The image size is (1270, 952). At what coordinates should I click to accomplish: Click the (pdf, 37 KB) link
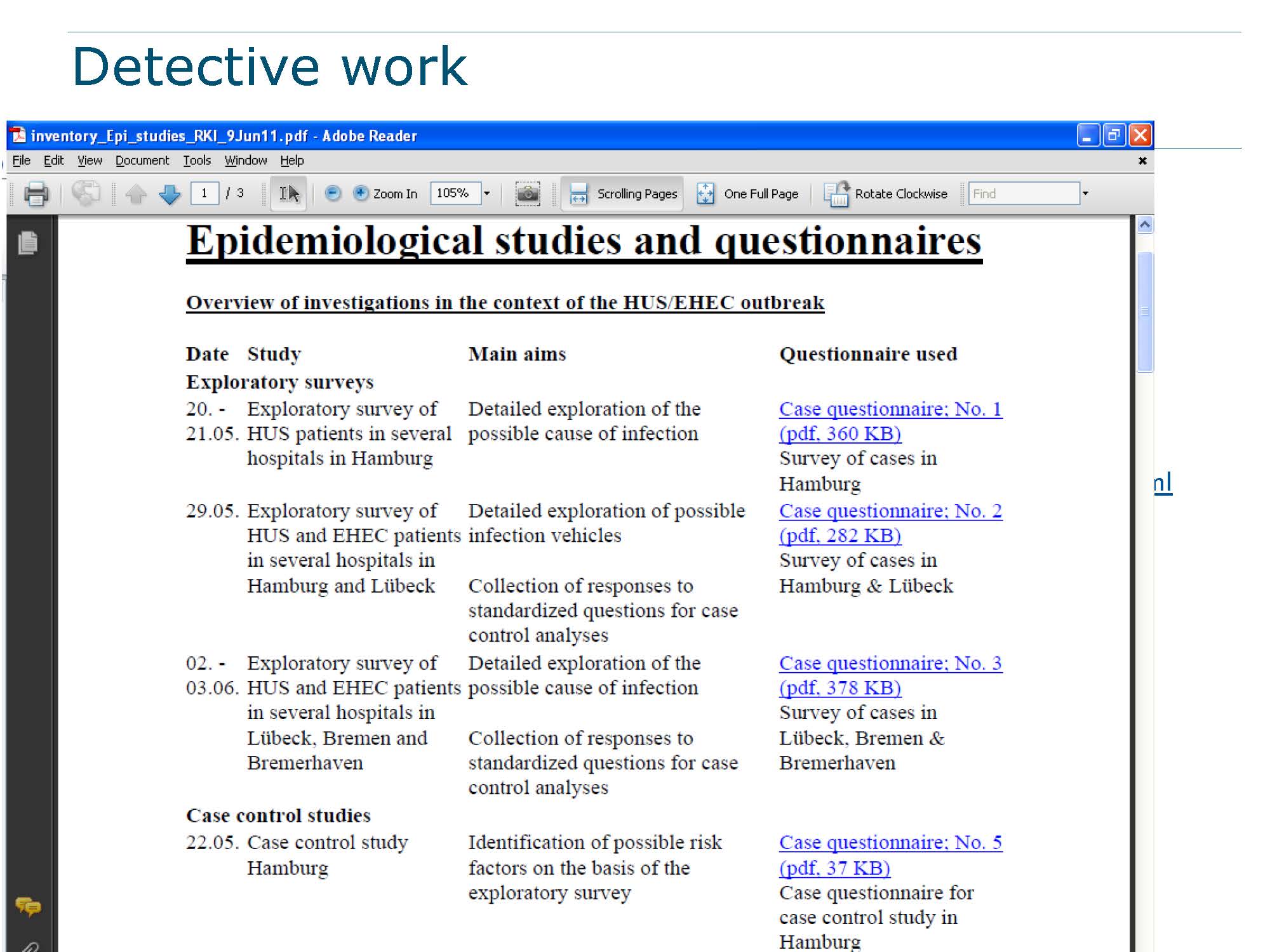834,868
